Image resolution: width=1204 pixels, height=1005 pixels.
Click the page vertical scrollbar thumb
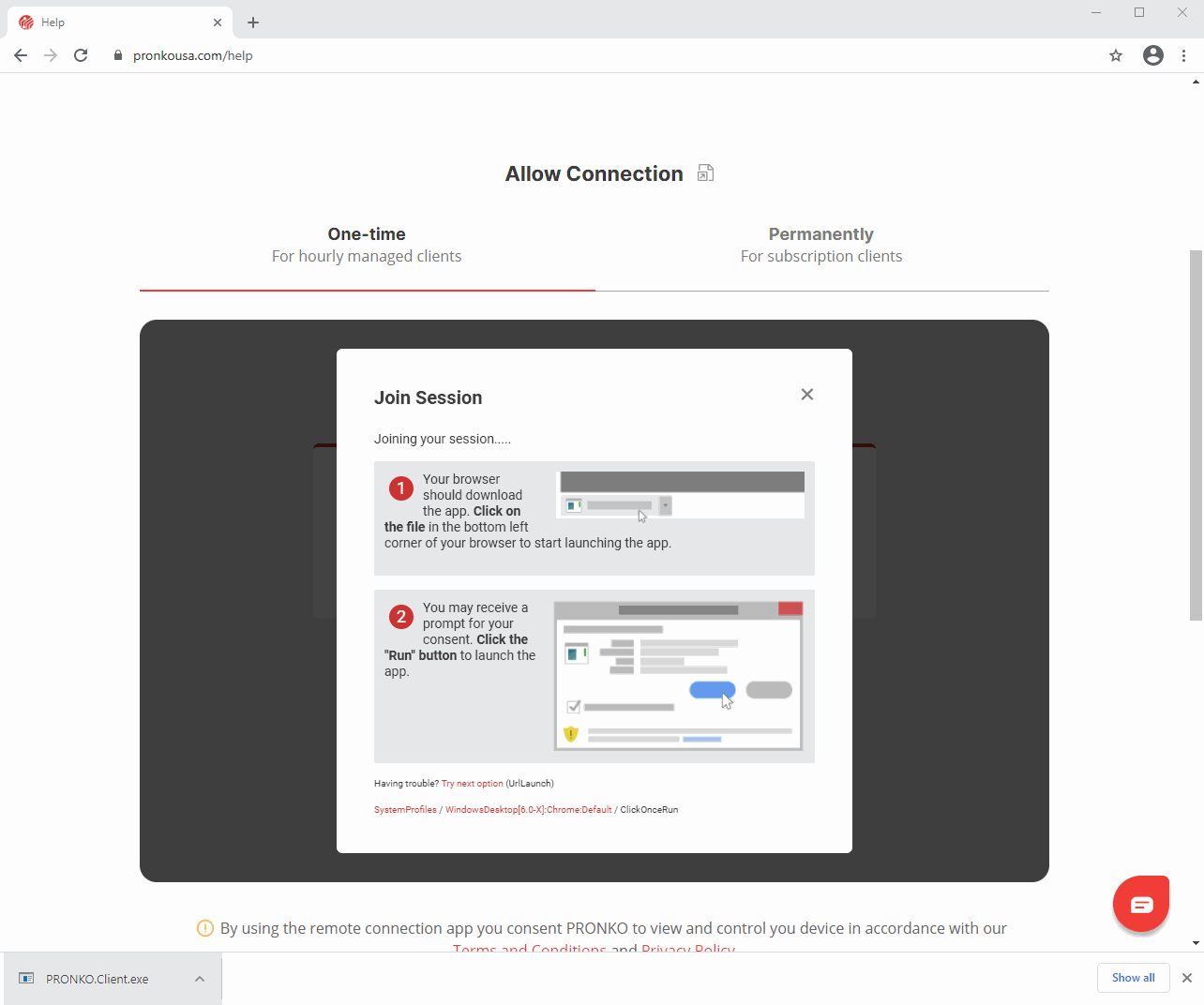coord(1196,435)
